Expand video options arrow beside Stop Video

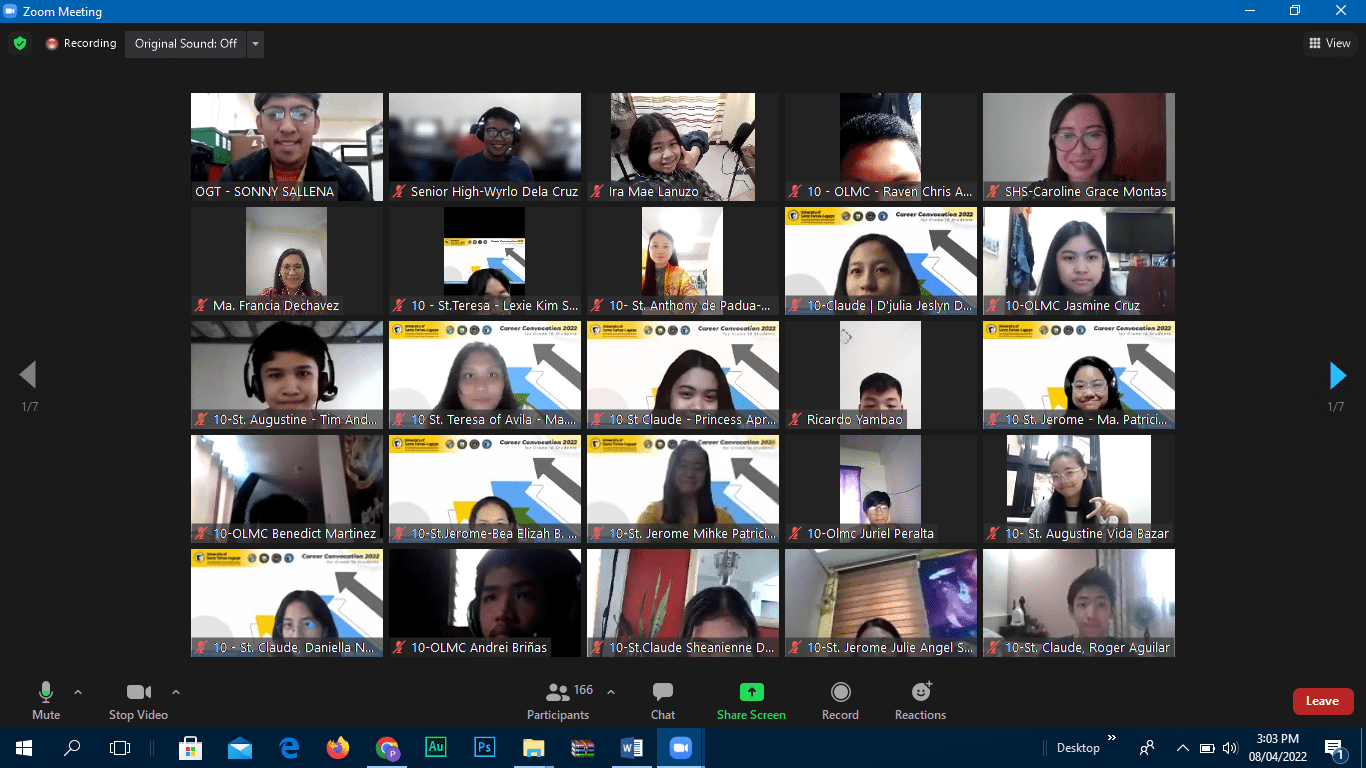pos(176,692)
